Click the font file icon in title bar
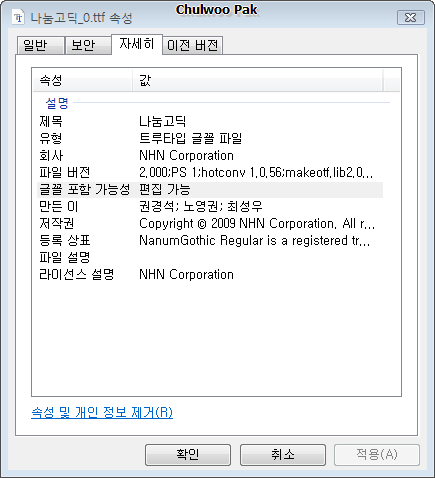 19,17
